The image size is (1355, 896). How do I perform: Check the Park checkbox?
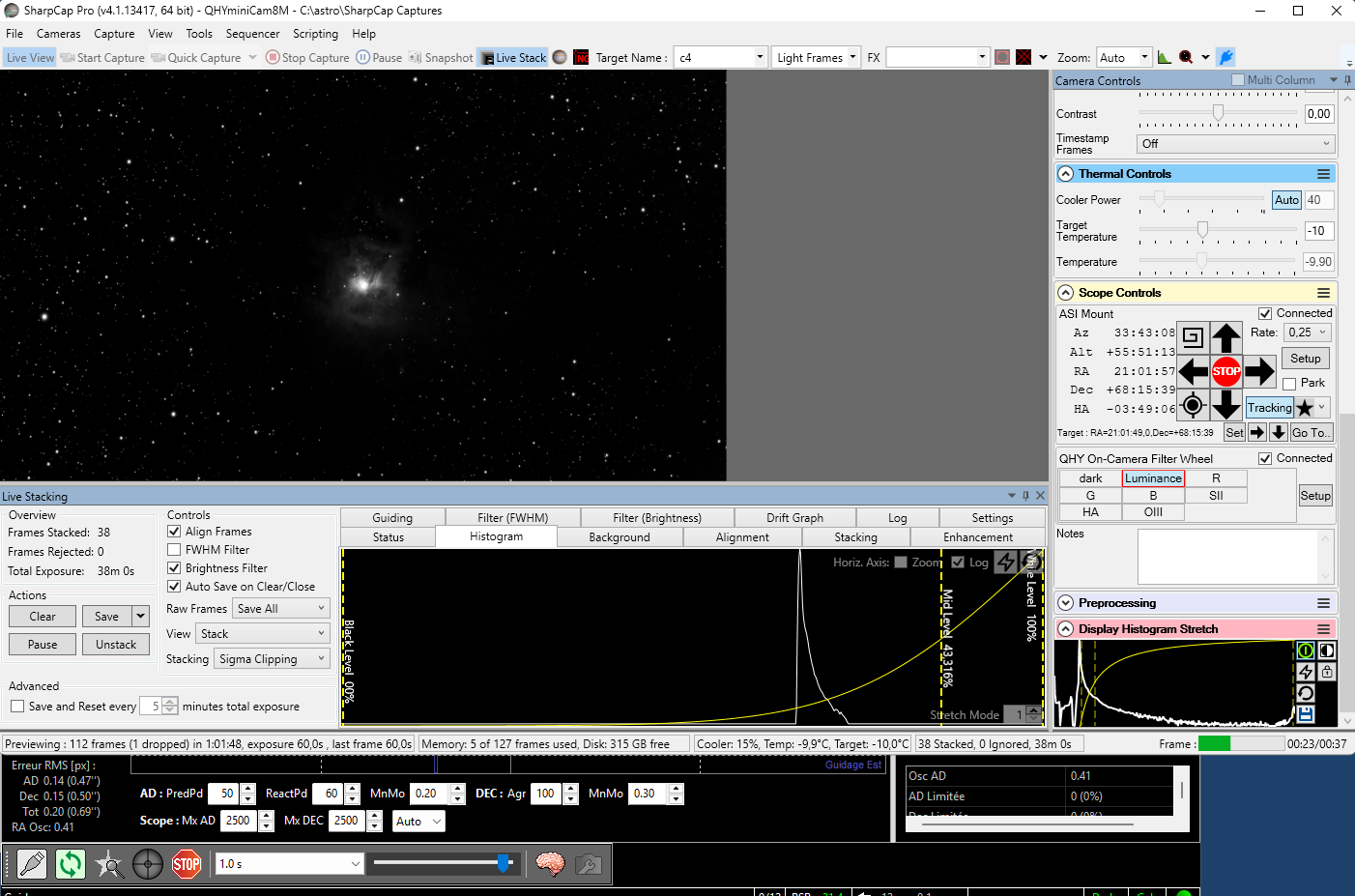[x=1289, y=384]
